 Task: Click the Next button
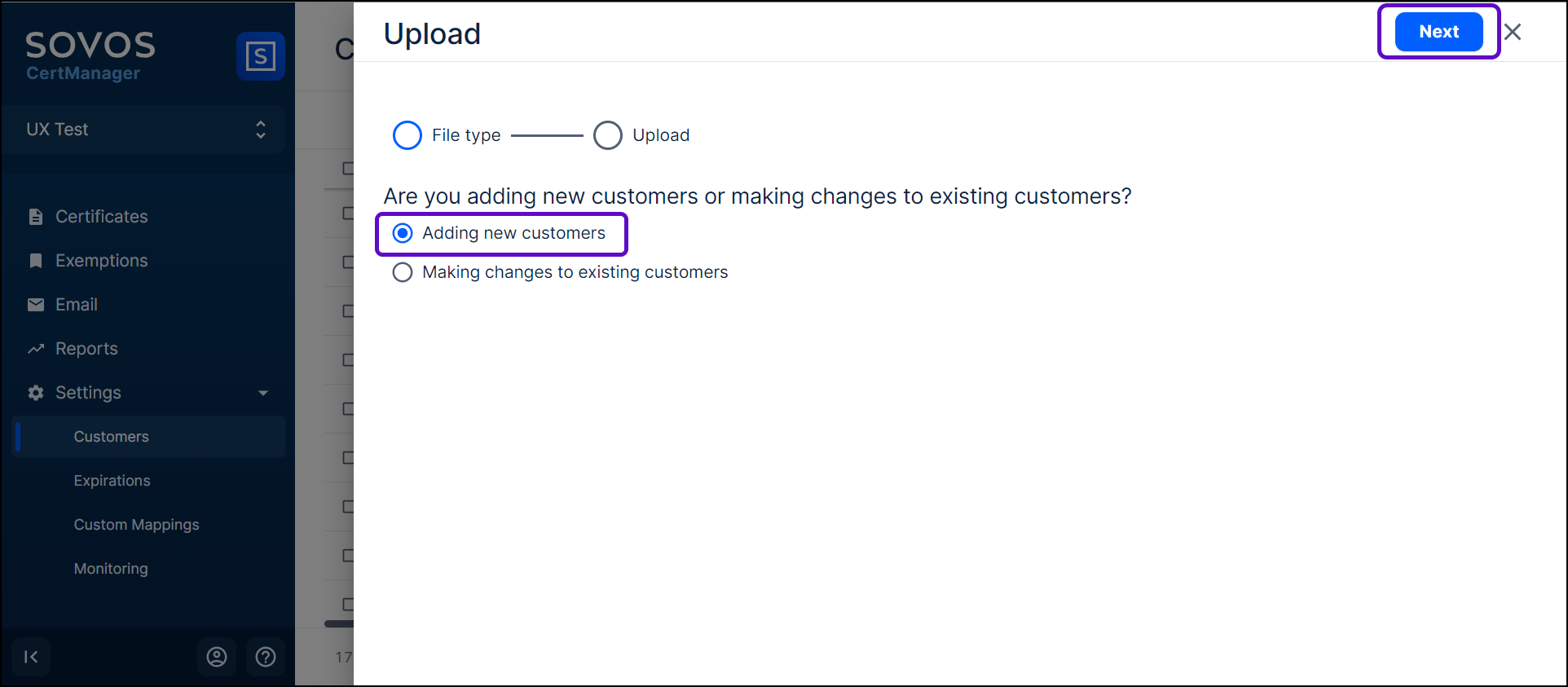coord(1438,32)
